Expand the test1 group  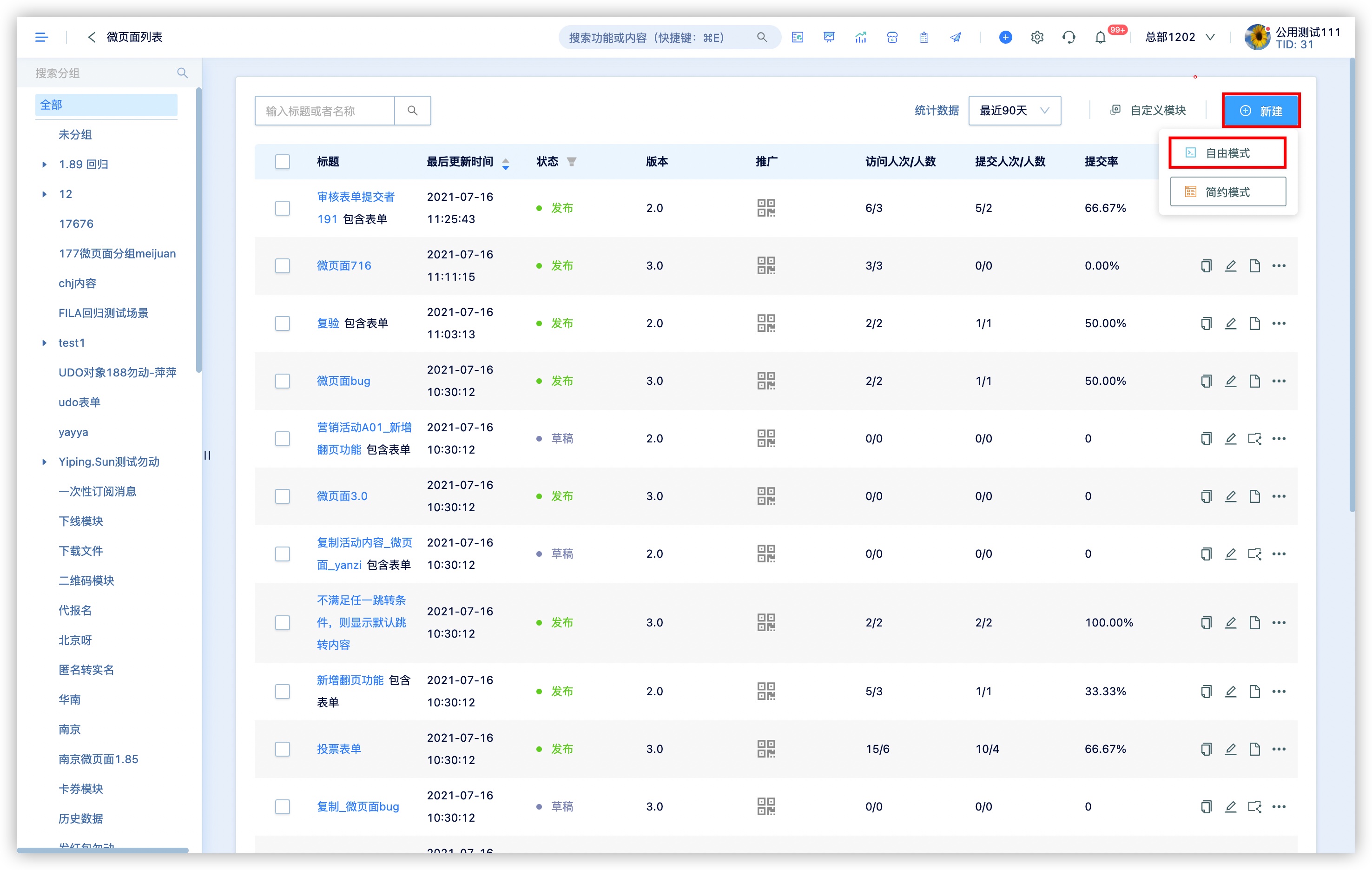tap(44, 343)
